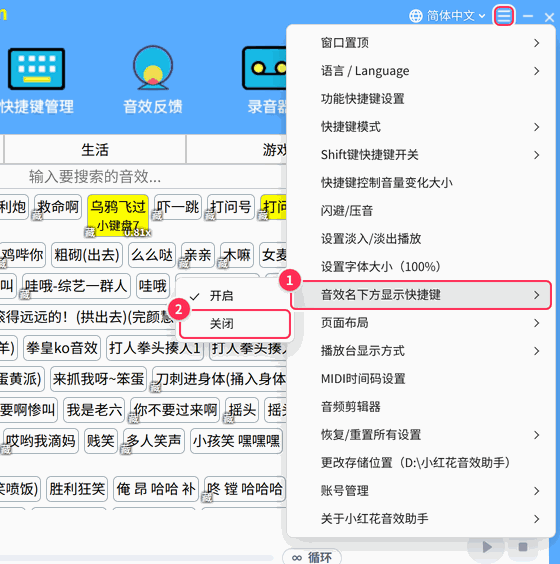Click the globe language icon

click(416, 16)
